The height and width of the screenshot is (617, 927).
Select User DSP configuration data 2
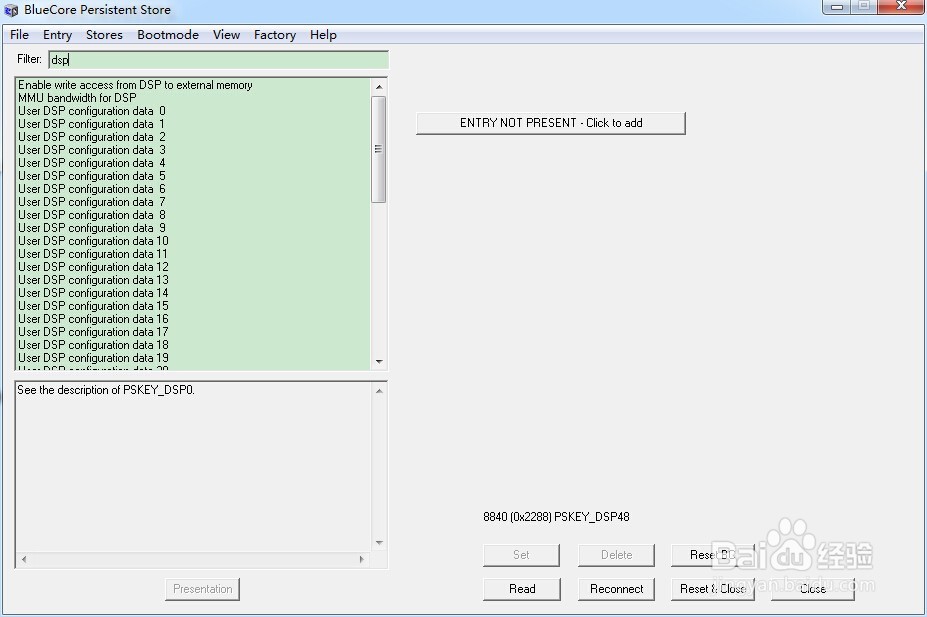pos(193,137)
